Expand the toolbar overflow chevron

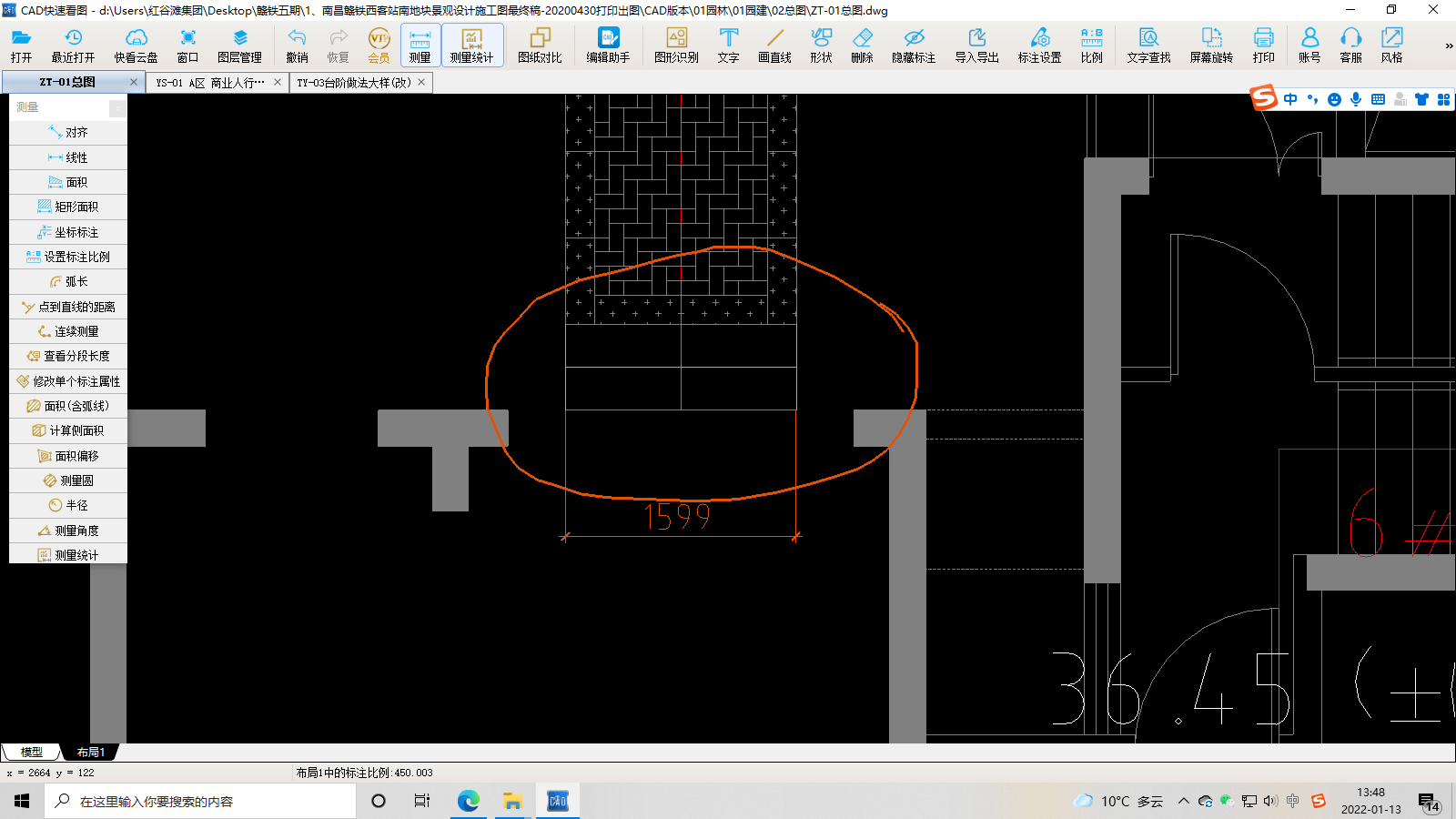(1449, 45)
